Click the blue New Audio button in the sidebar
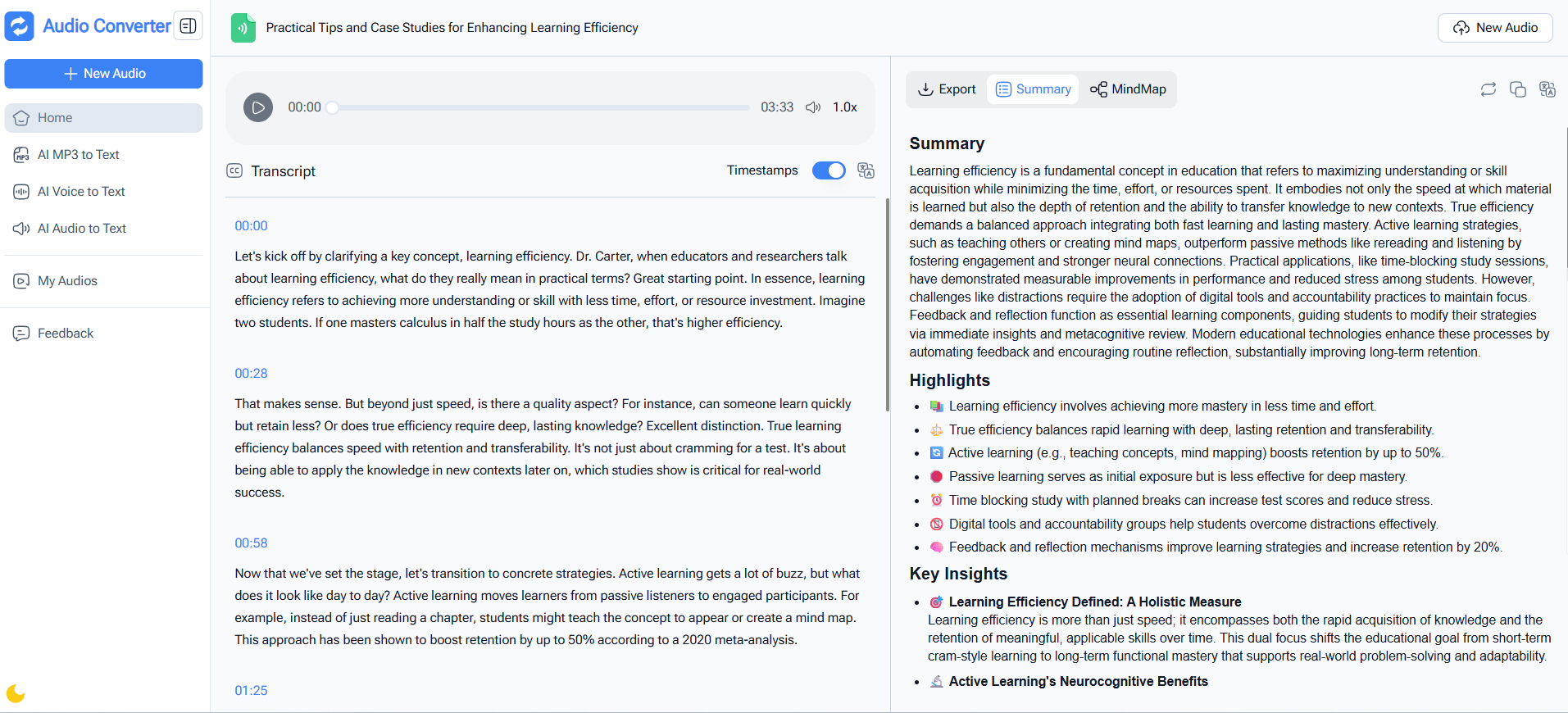This screenshot has height=713, width=1568. pyautogui.click(x=103, y=74)
